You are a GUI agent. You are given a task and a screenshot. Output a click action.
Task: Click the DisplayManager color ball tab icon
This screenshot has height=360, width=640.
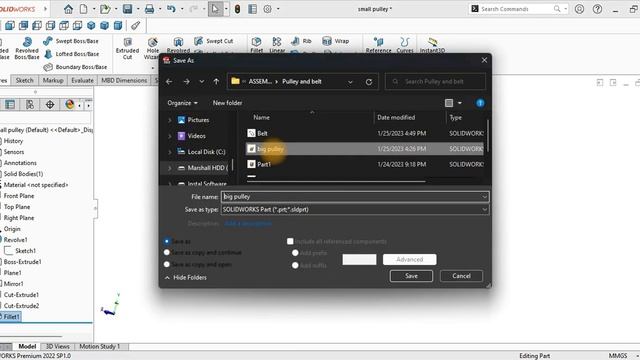(70, 104)
